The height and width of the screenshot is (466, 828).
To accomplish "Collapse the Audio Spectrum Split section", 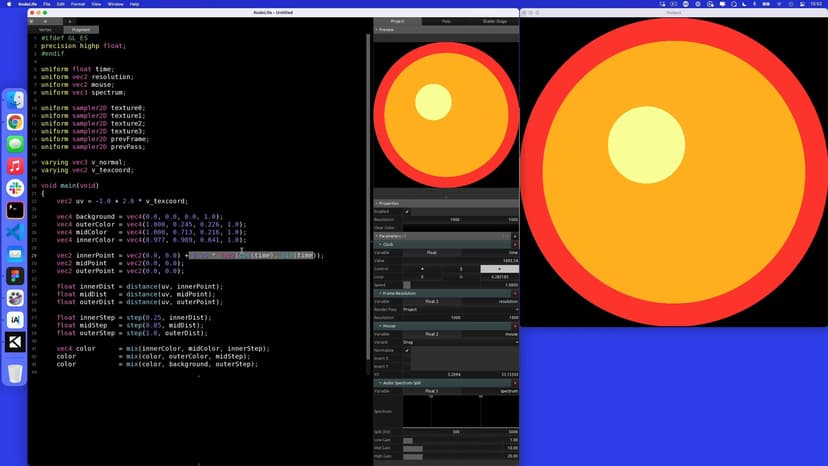I will (380, 383).
